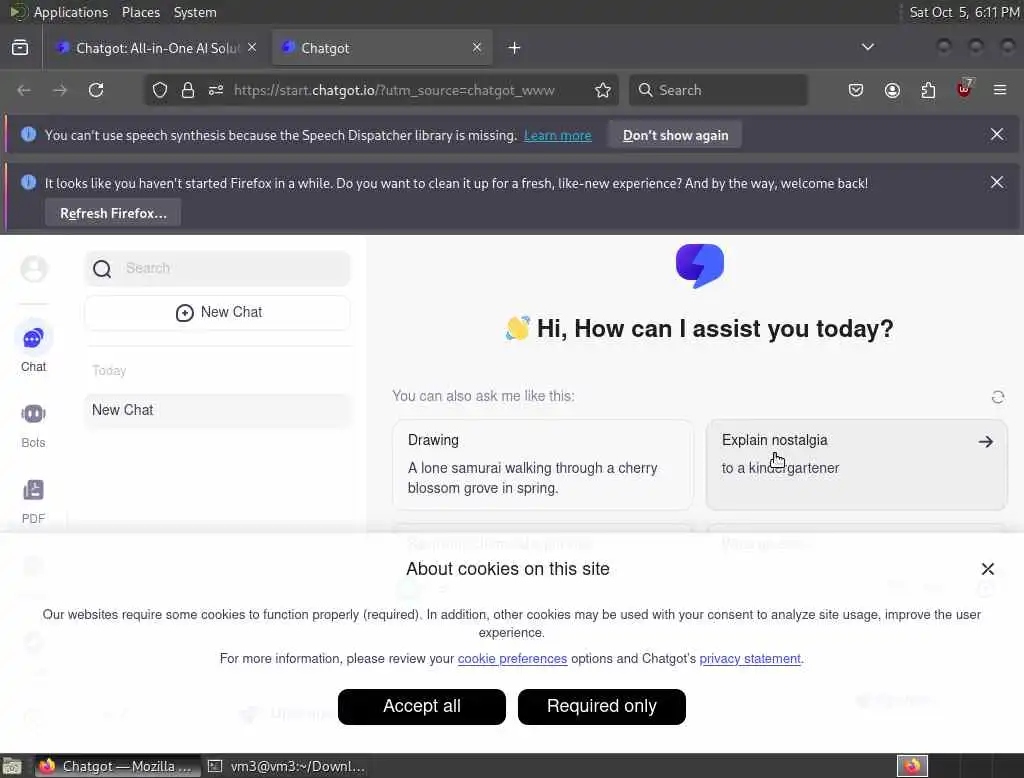This screenshot has height=778, width=1024.
Task: Click Don't show again button
Action: click(675, 135)
